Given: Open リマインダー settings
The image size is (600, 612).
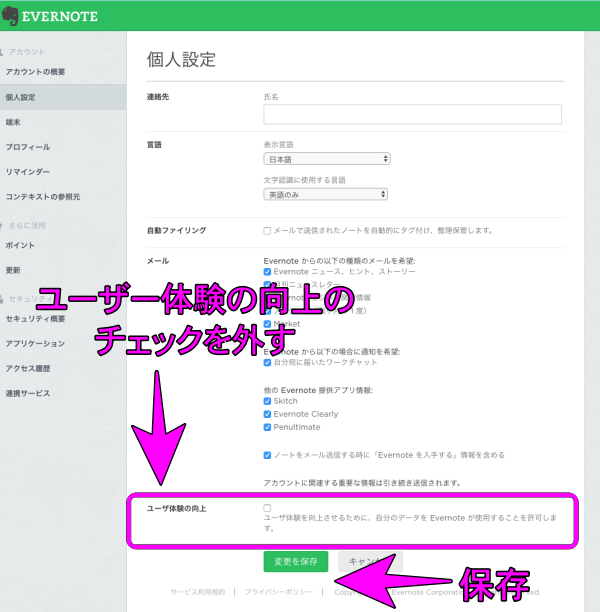Looking at the screenshot, I should pos(28,172).
